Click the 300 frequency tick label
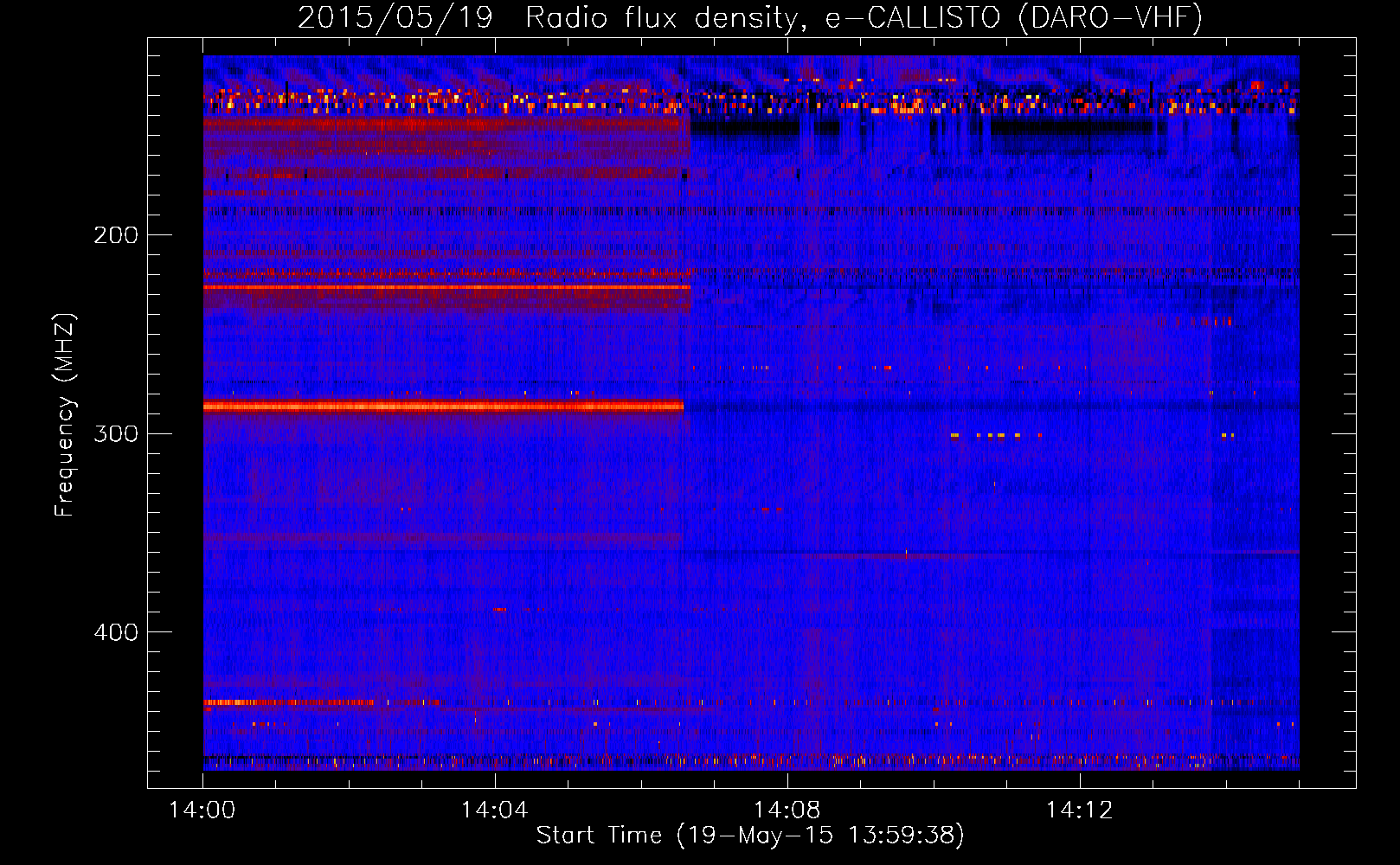 click(x=116, y=433)
